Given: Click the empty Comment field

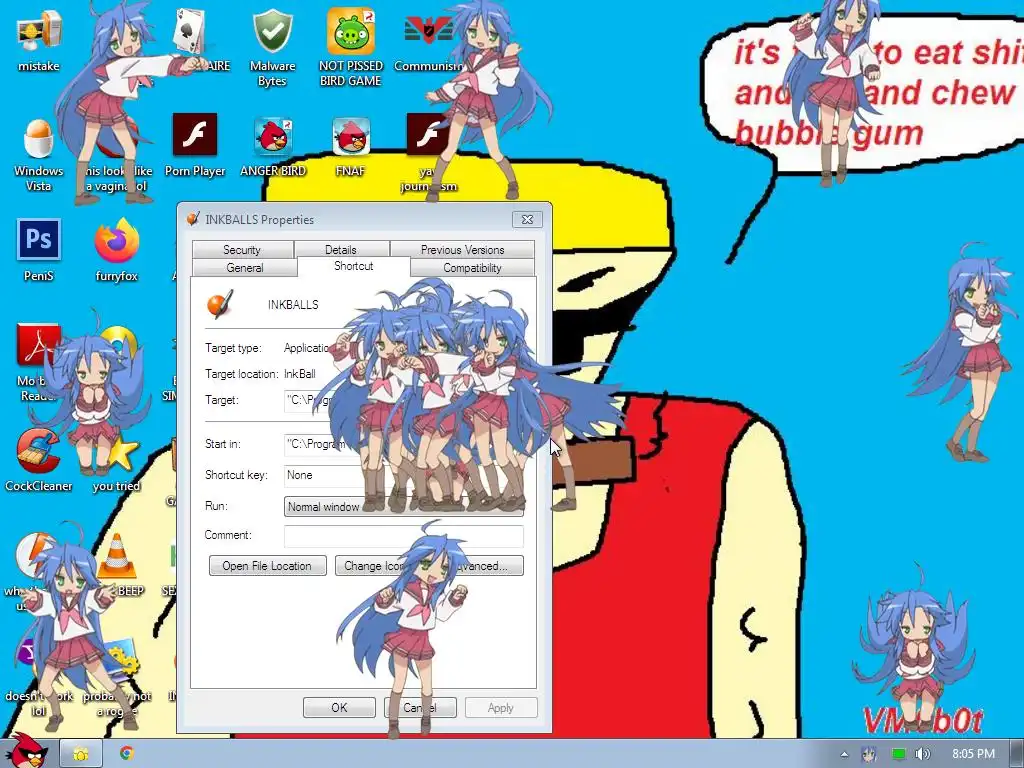Looking at the screenshot, I should 404,536.
